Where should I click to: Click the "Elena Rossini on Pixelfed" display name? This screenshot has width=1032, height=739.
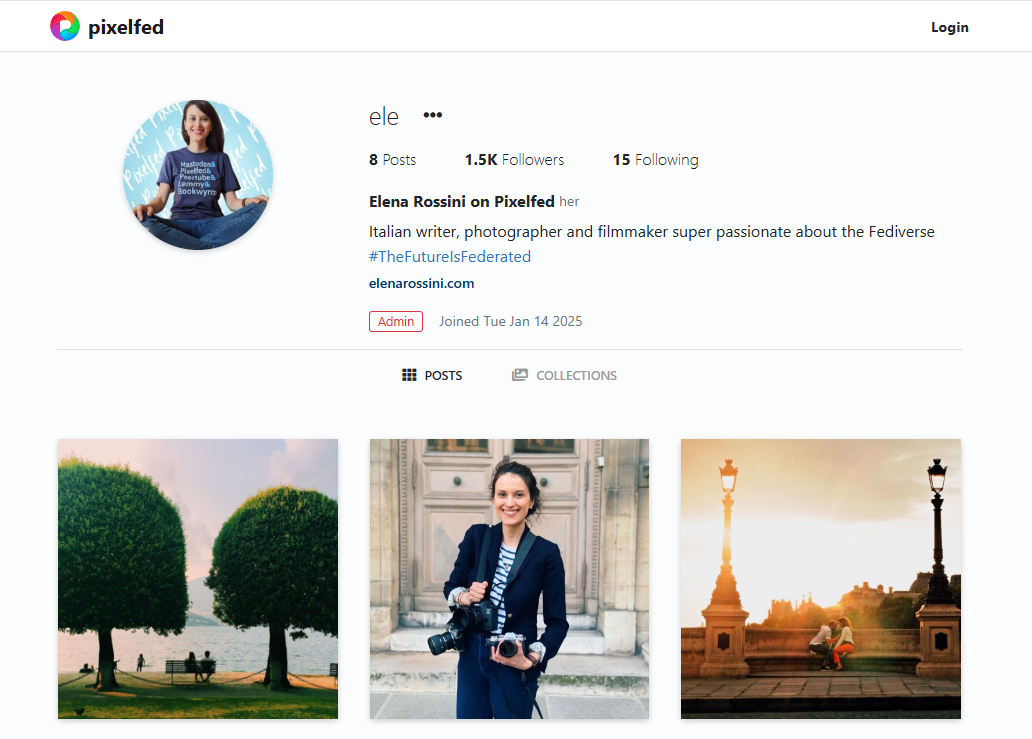[x=461, y=202]
